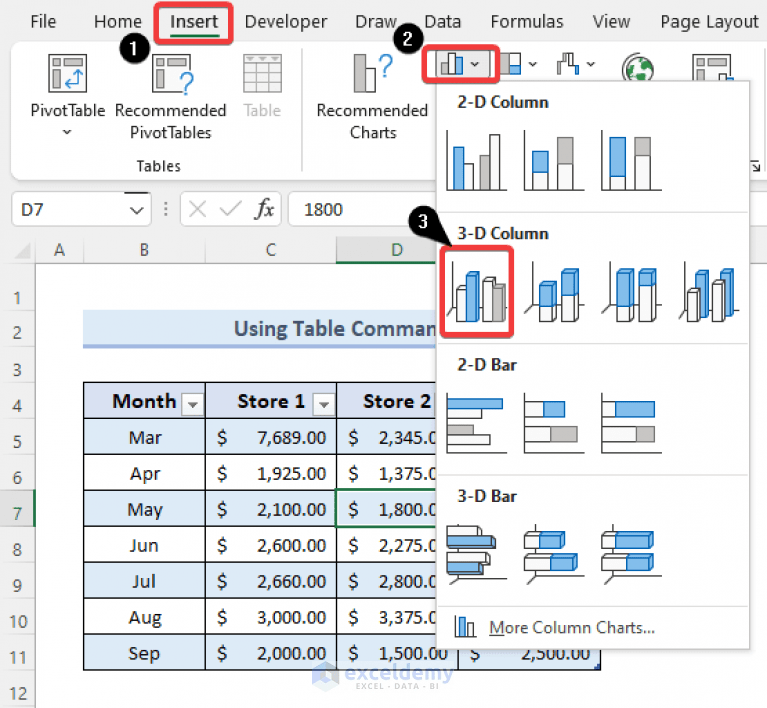
Task: Confirm the formula bar entry
Action: click(230, 209)
